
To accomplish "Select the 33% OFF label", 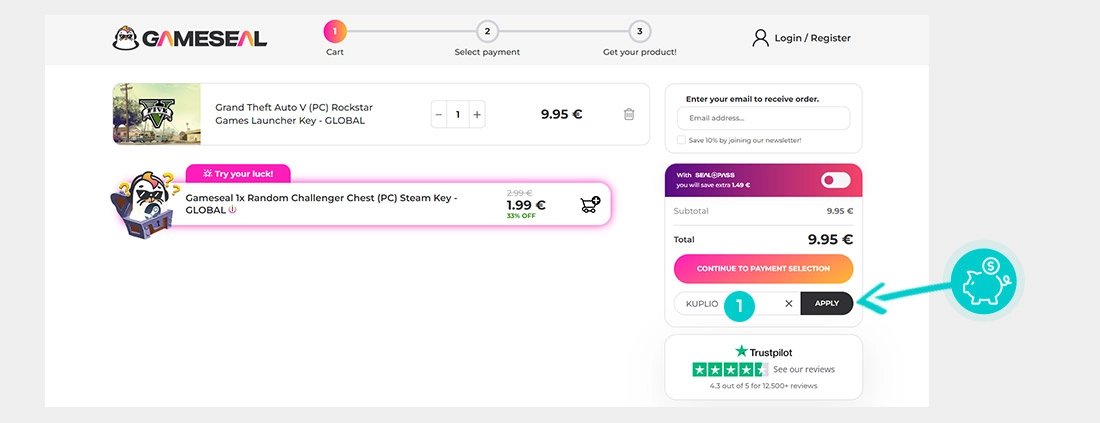I will [x=521, y=216].
